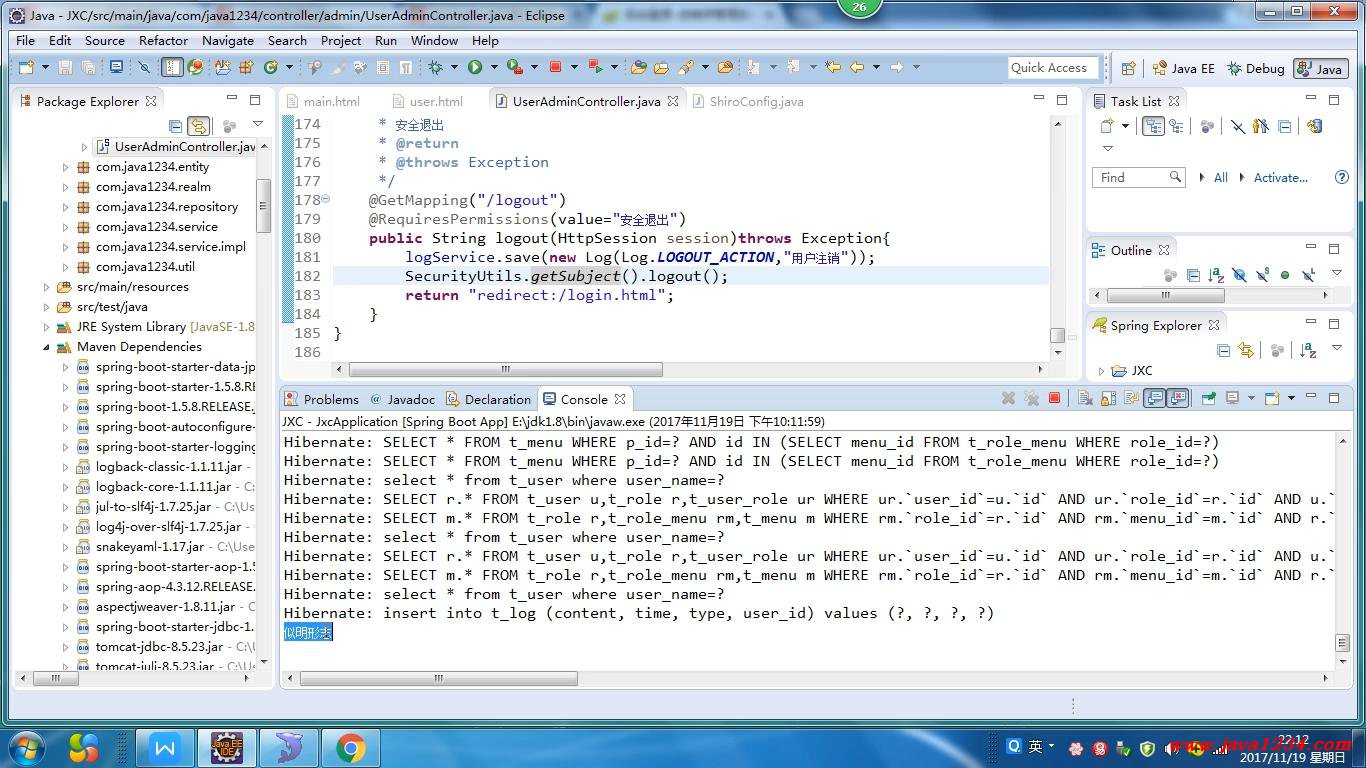Click the Back navigation arrow icon
The width and height of the screenshot is (1366, 768).
[857, 67]
